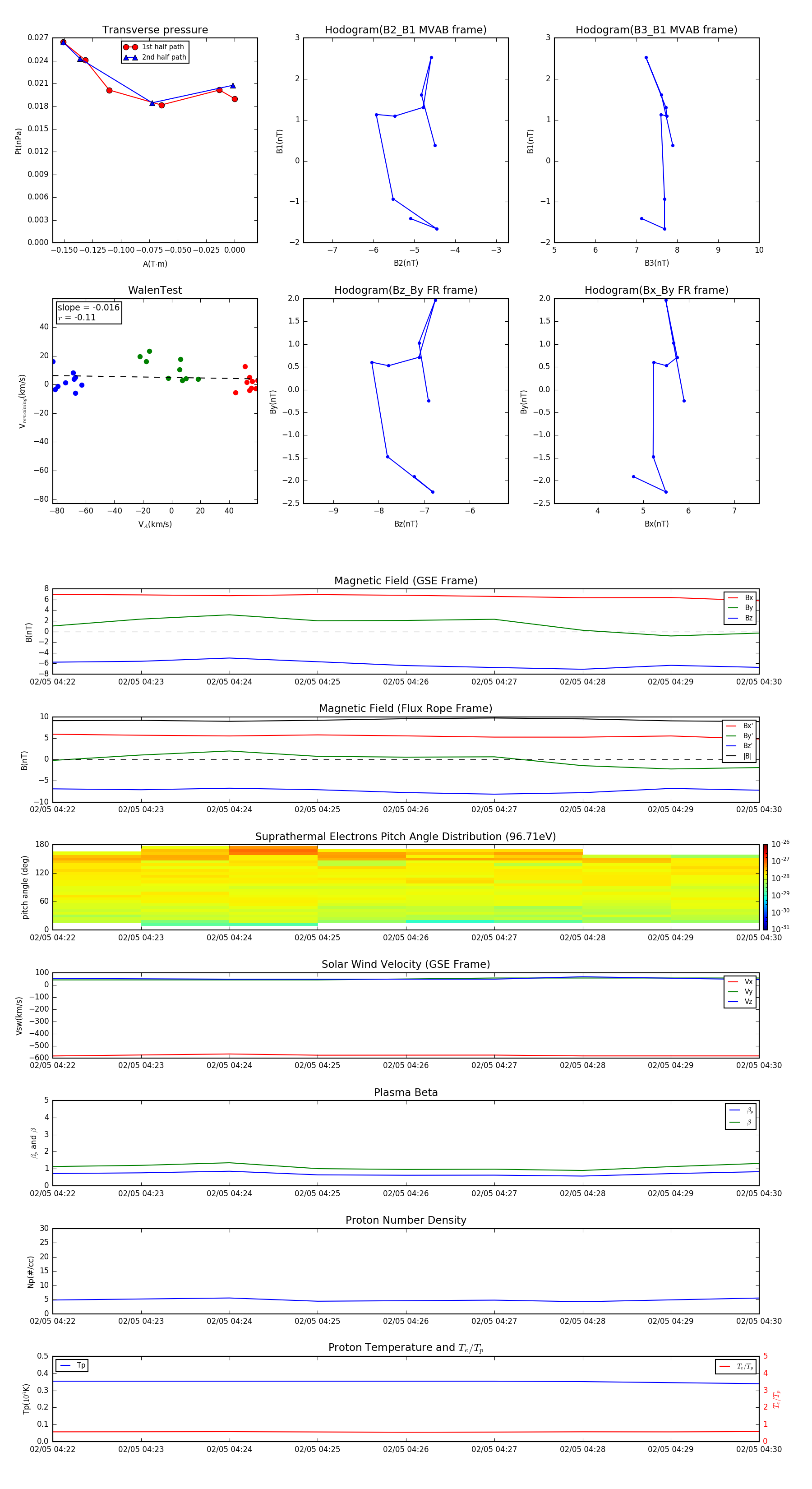Click the 'Solar Wind Velocity (GSE Frame)' title
Image resolution: width=812 pixels, height=1489 pixels.
(406, 965)
